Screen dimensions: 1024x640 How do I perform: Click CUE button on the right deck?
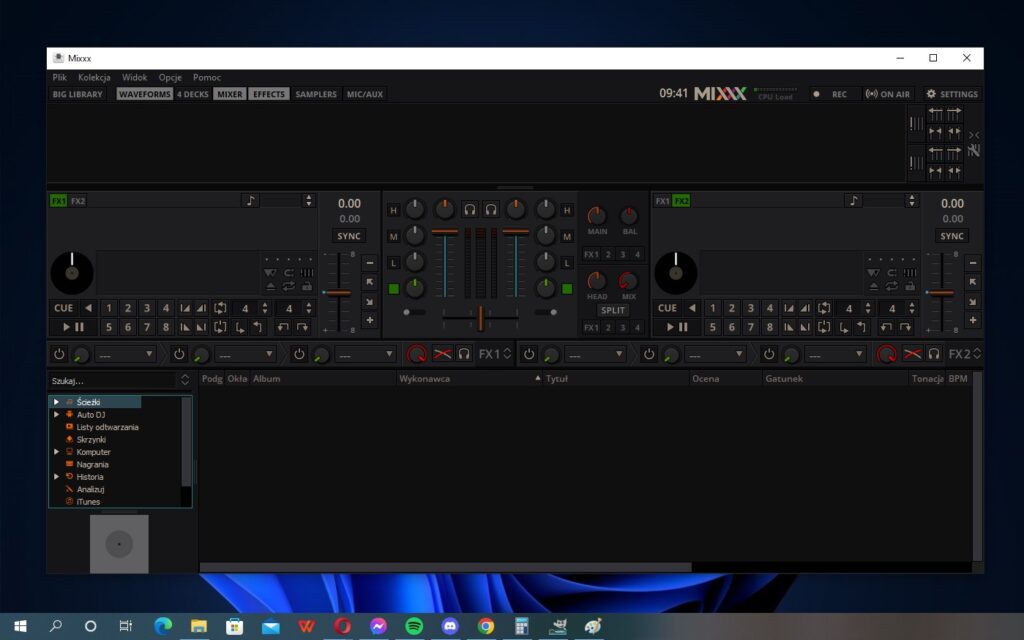(667, 308)
